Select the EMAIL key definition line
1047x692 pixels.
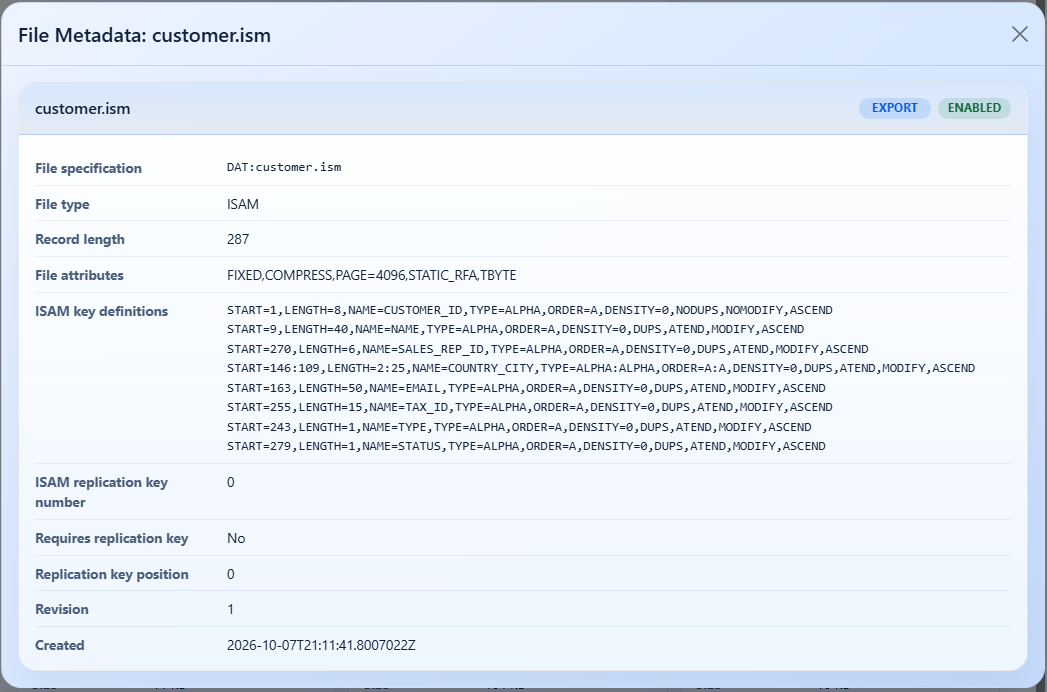pyautogui.click(x=526, y=388)
